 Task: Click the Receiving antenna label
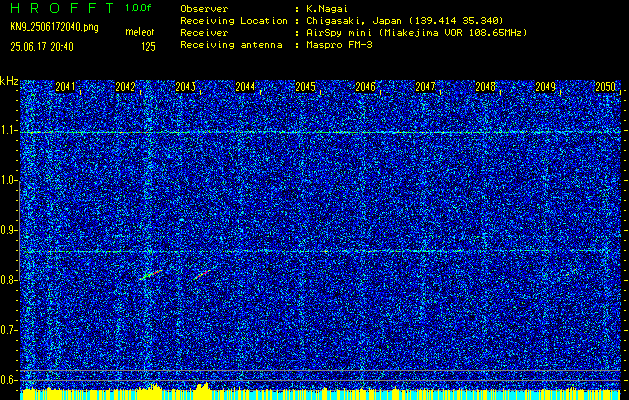pyautogui.click(x=231, y=45)
